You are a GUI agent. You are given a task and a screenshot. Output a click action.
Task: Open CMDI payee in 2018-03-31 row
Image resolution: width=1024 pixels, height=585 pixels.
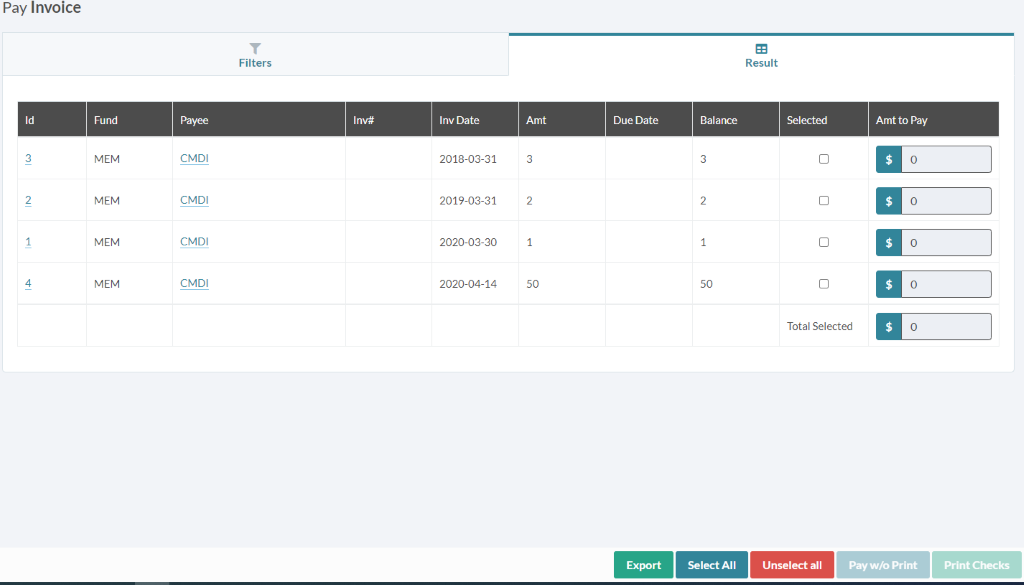[195, 158]
